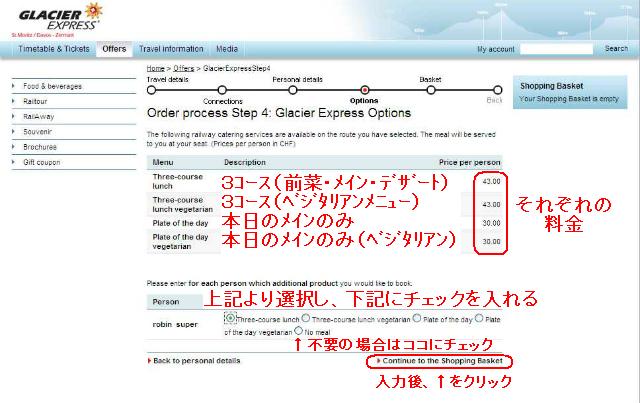Click the 'robin super' person name

[x=175, y=324]
